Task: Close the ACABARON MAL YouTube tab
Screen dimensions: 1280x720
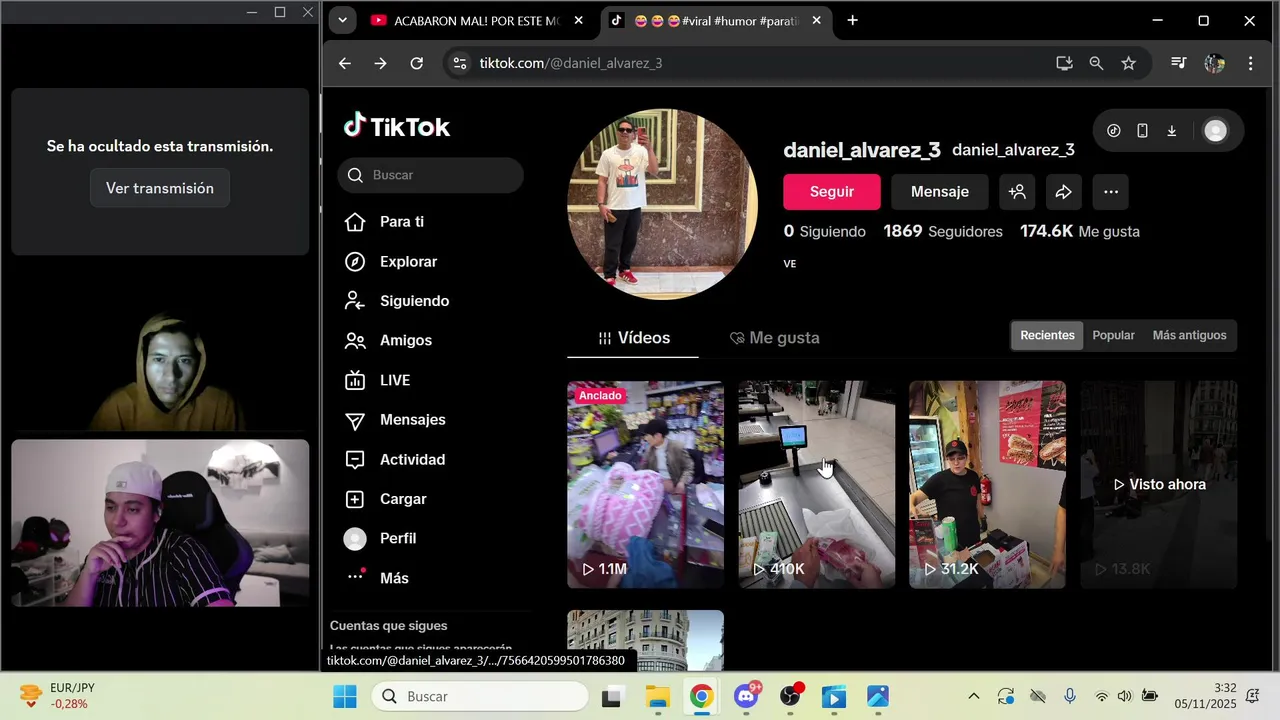Action: coord(578,21)
